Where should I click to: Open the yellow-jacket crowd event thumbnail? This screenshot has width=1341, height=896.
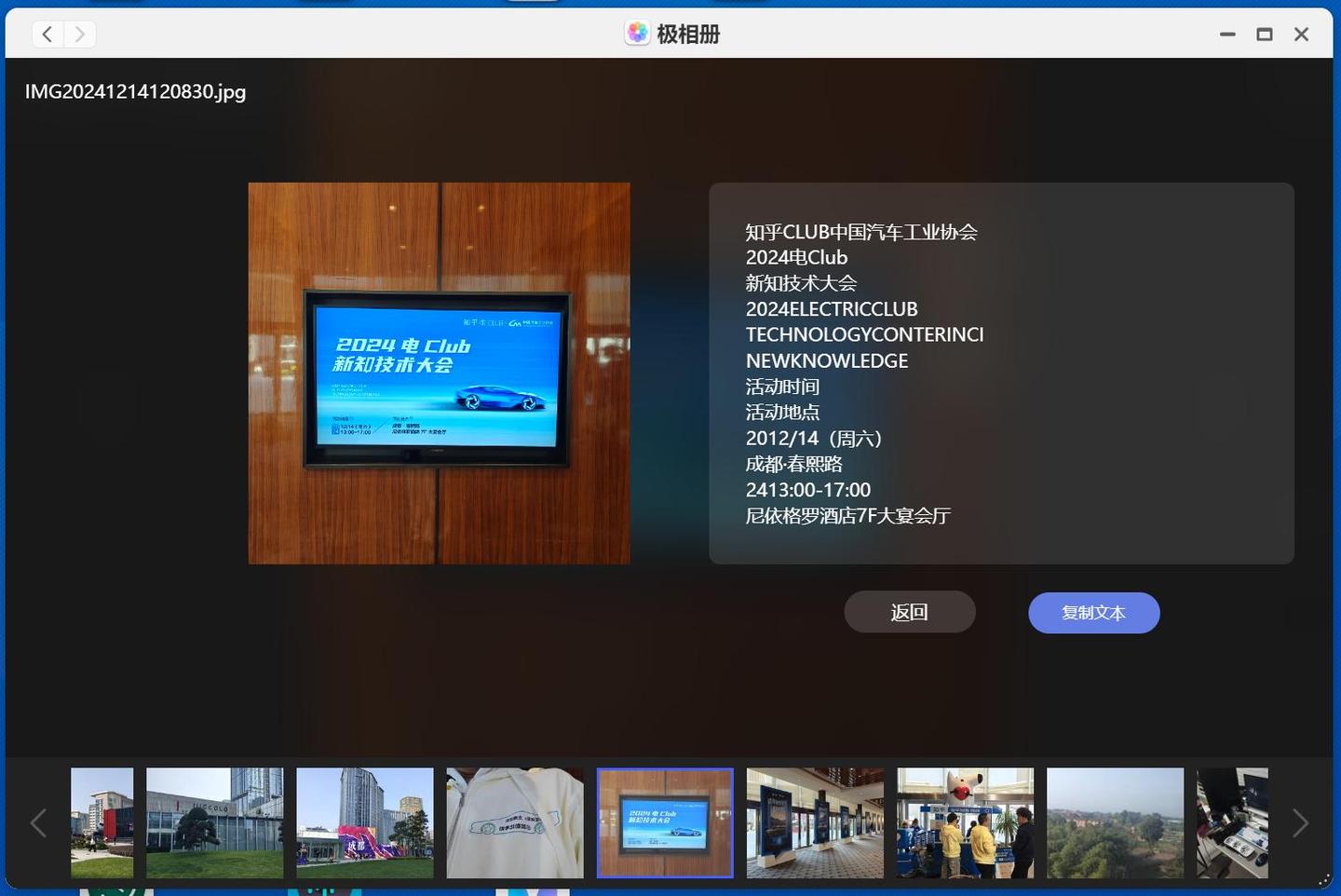(x=965, y=822)
